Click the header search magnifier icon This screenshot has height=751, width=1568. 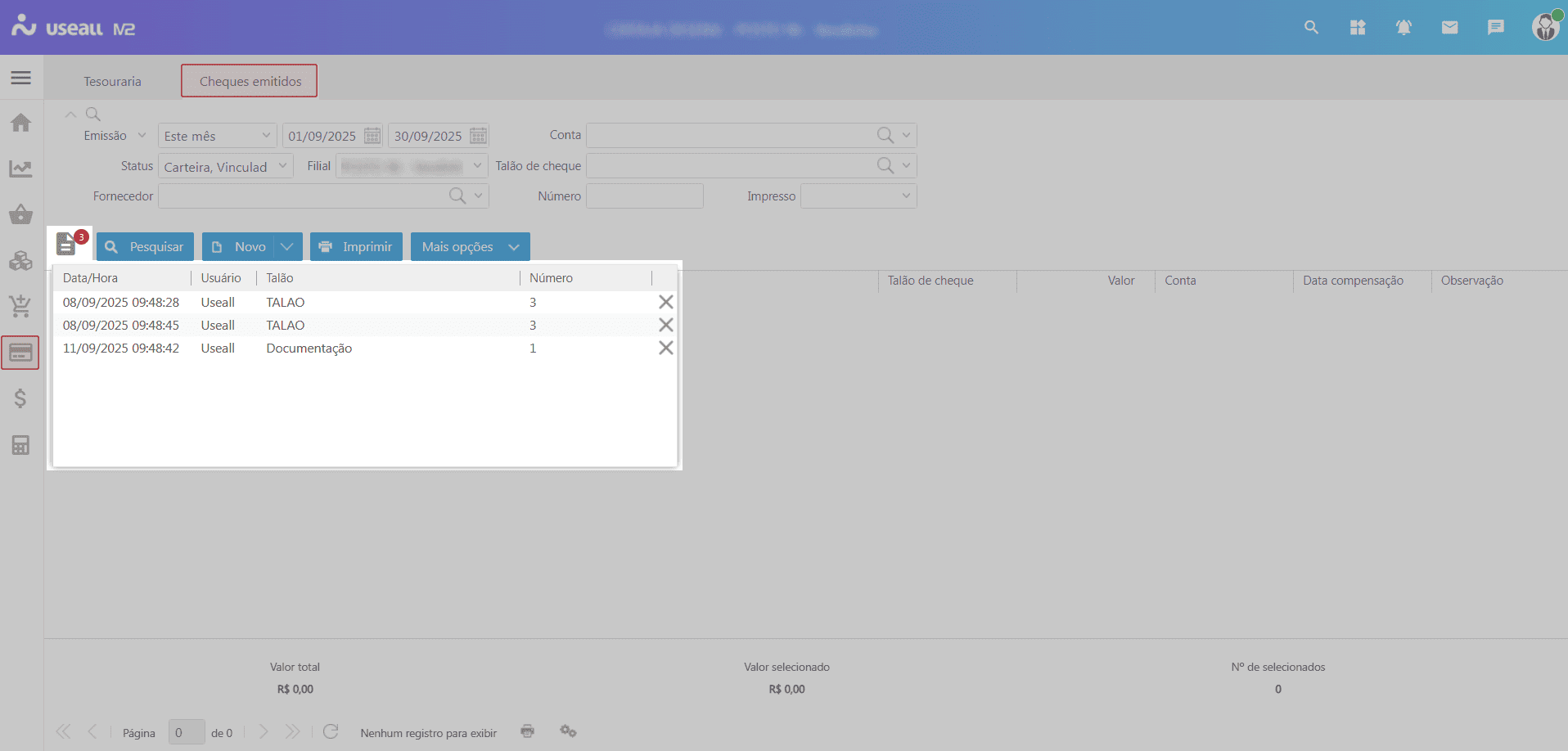point(1311,28)
